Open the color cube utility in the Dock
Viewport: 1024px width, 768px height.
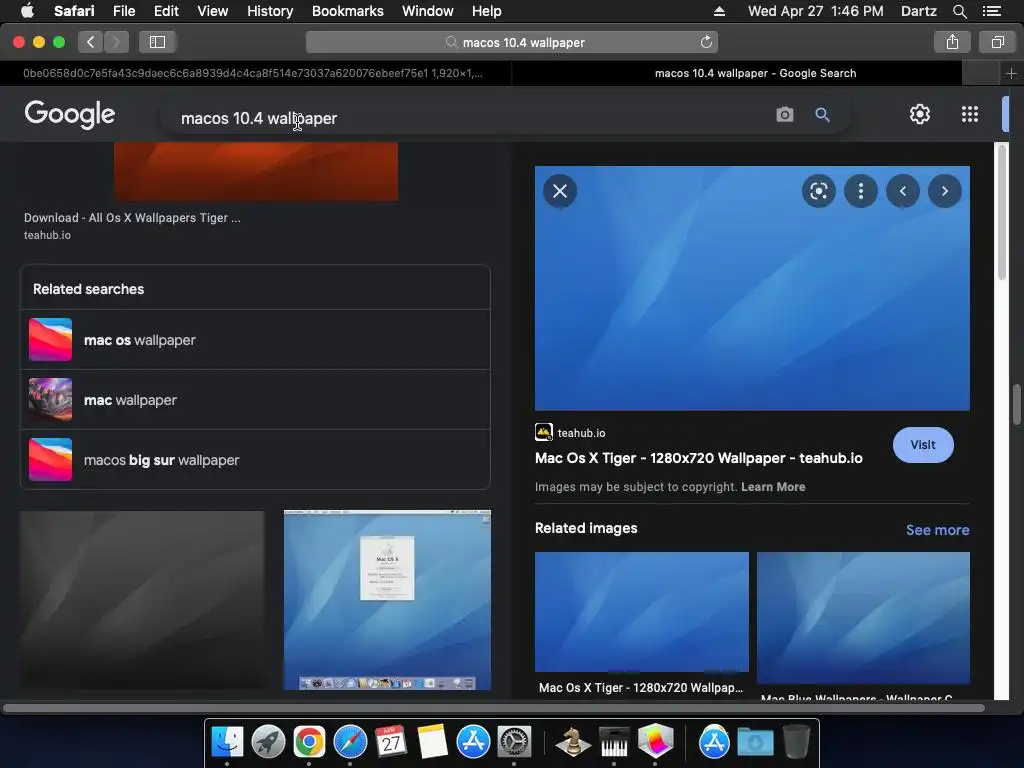pyautogui.click(x=655, y=741)
